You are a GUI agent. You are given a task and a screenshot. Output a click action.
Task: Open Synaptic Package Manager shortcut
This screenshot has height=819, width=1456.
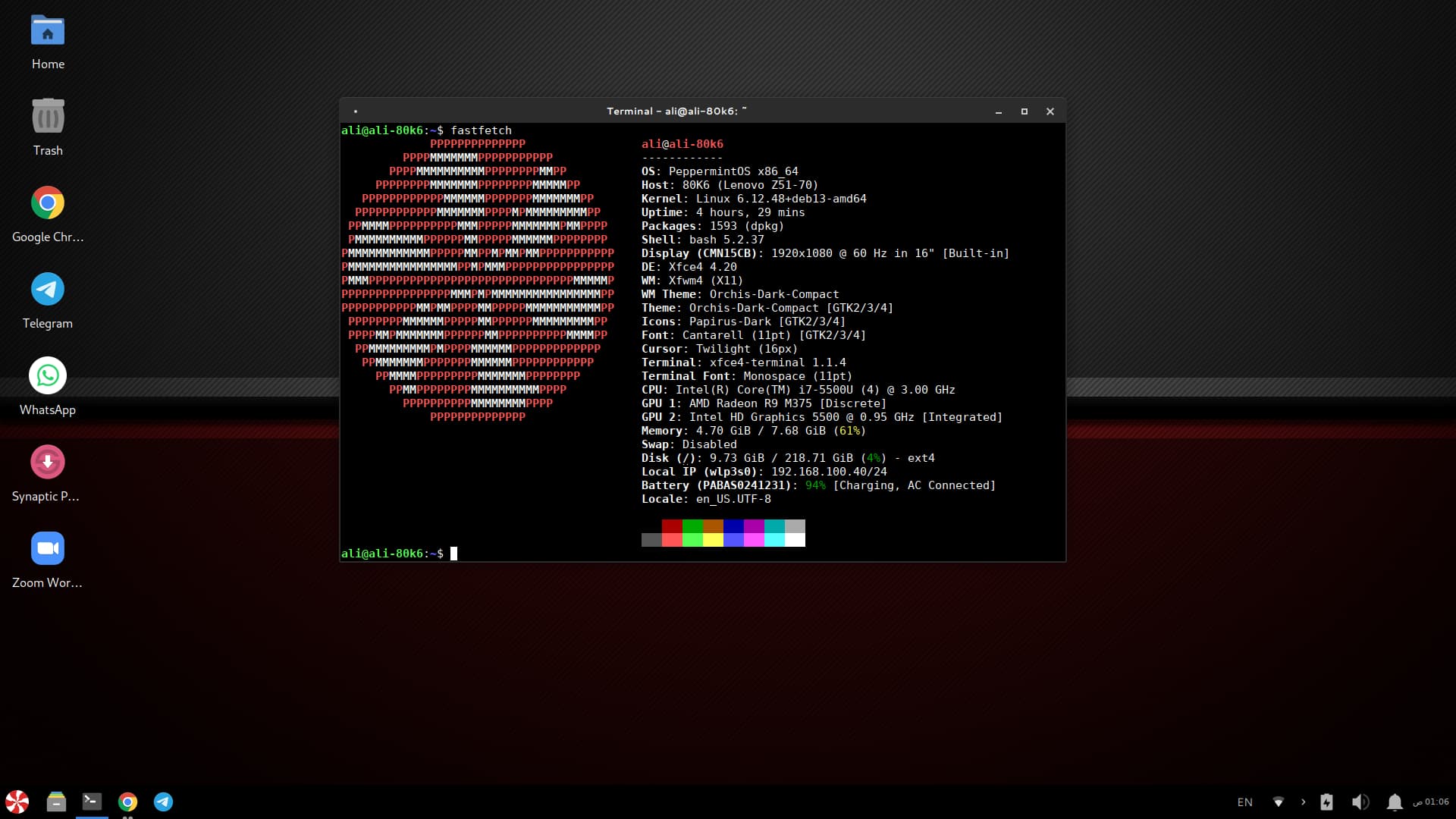tap(48, 463)
